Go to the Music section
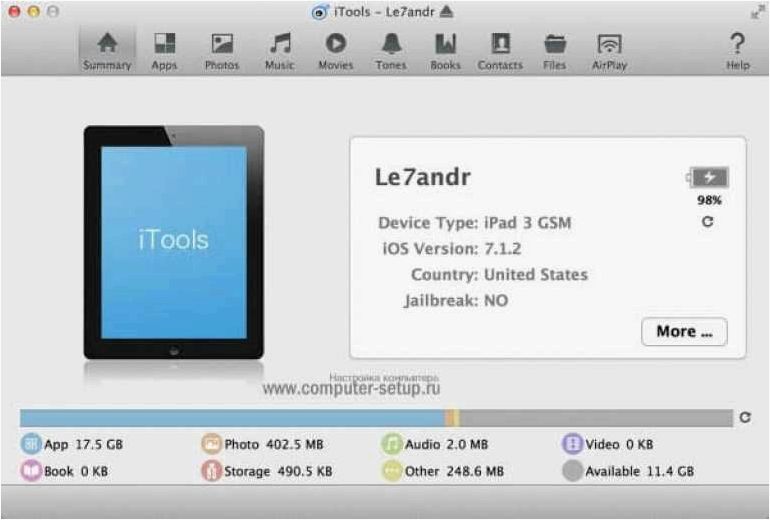This screenshot has height=520, width=770. tap(280, 52)
